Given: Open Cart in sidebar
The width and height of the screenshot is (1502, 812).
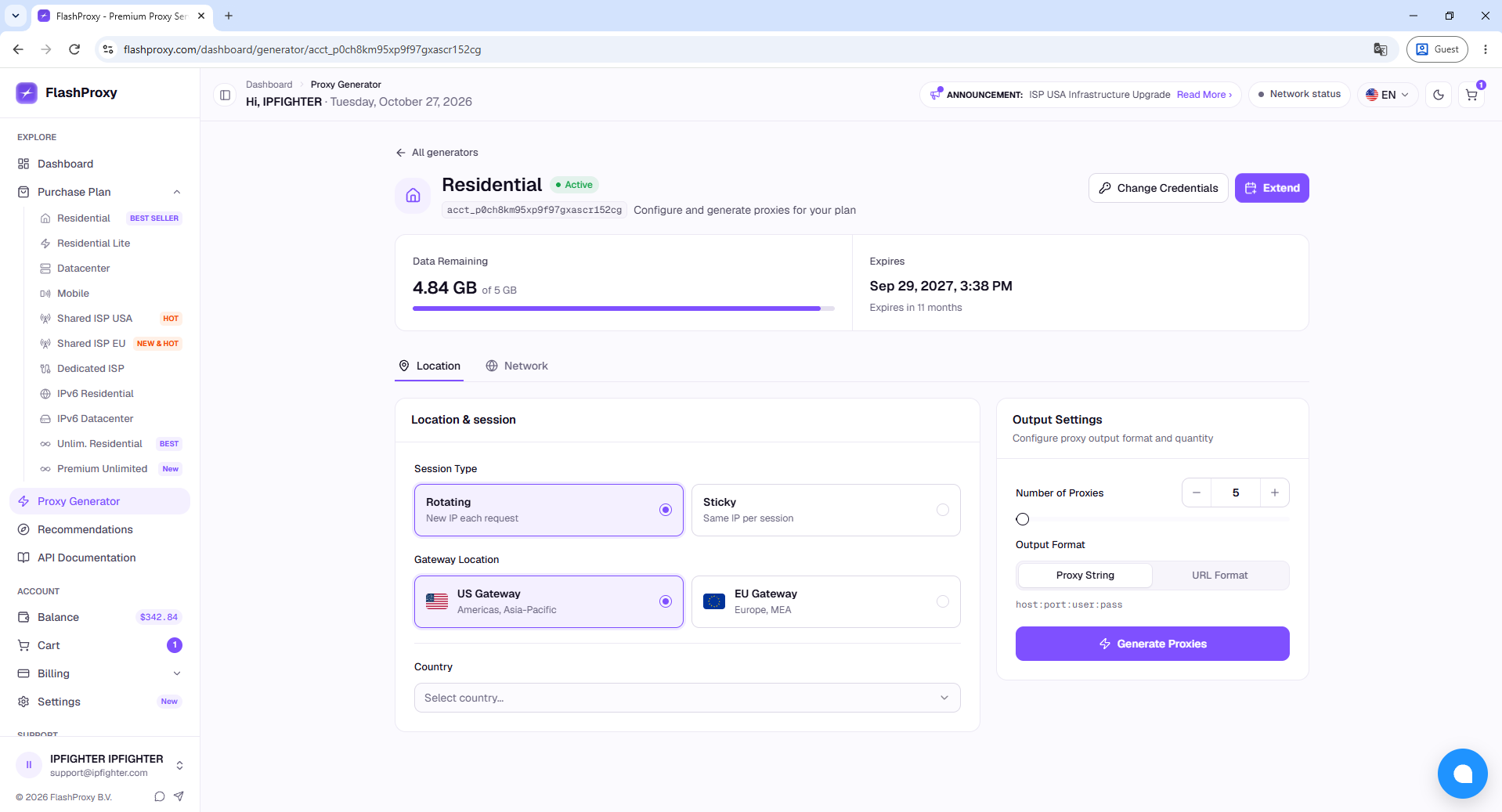Looking at the screenshot, I should (x=99, y=645).
